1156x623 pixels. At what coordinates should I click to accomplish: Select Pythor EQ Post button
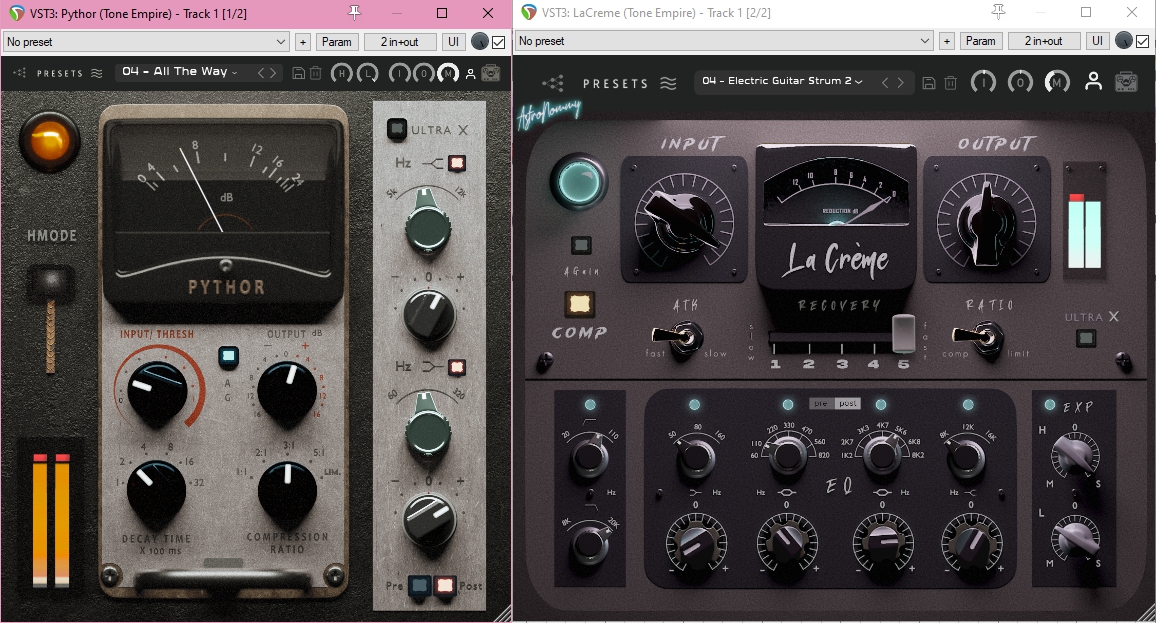[x=445, y=586]
